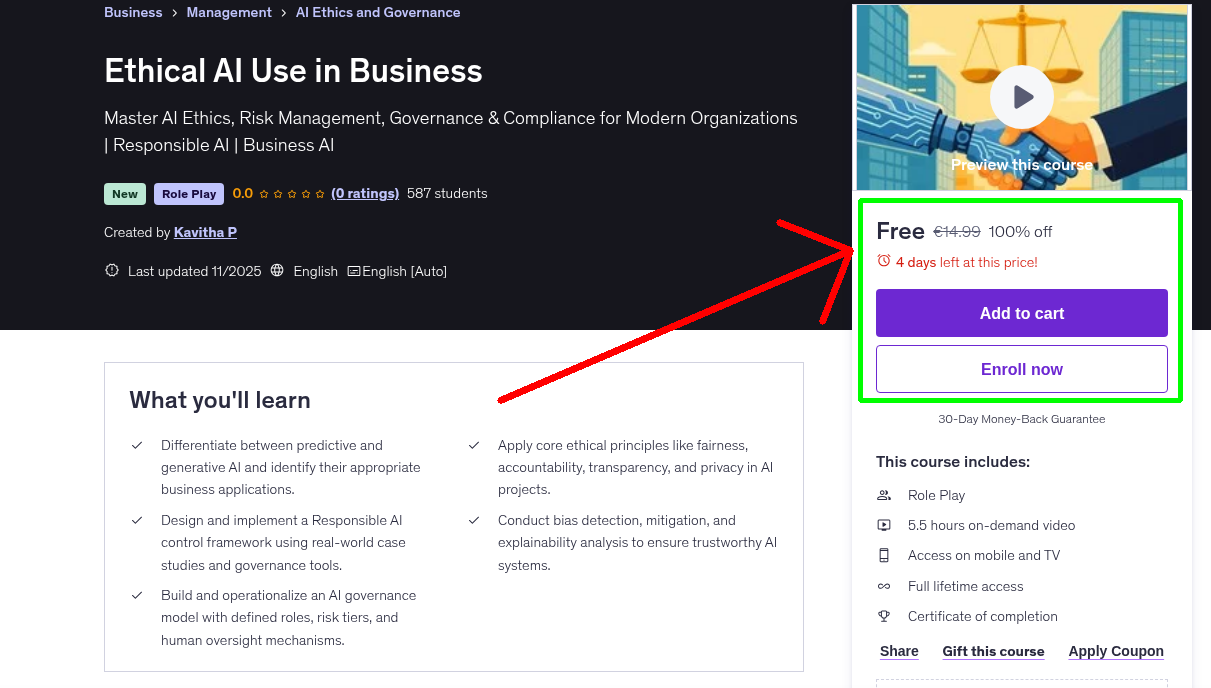Click the on-demand video icon

point(884,524)
